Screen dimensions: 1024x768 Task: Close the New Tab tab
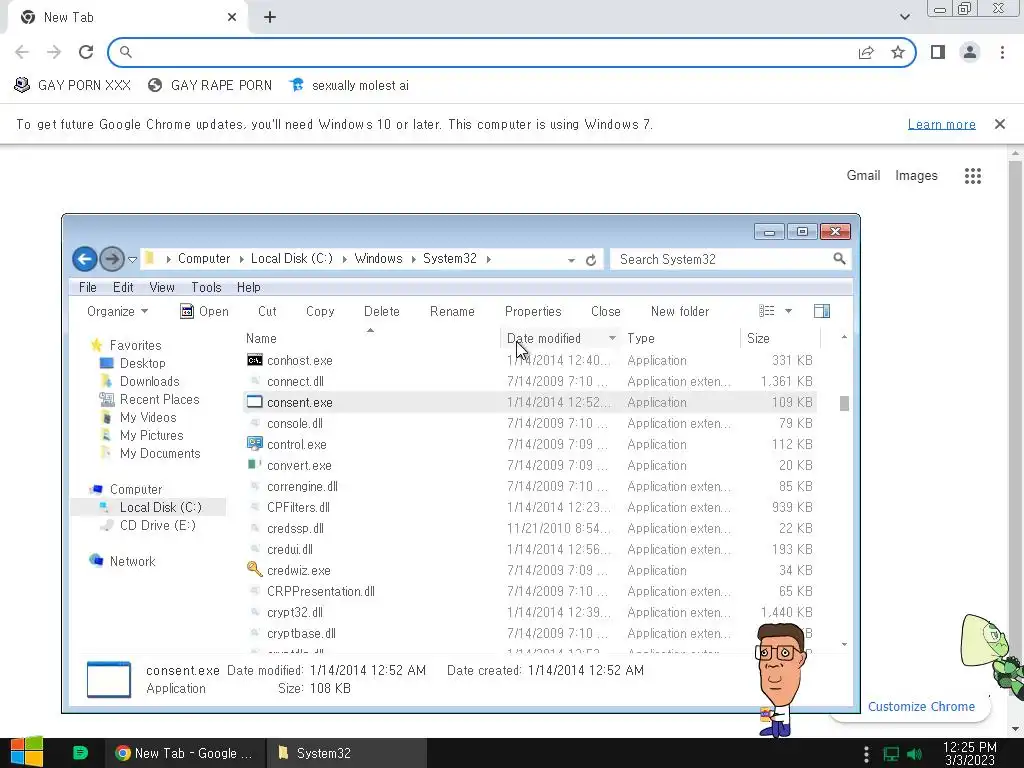[x=232, y=18]
